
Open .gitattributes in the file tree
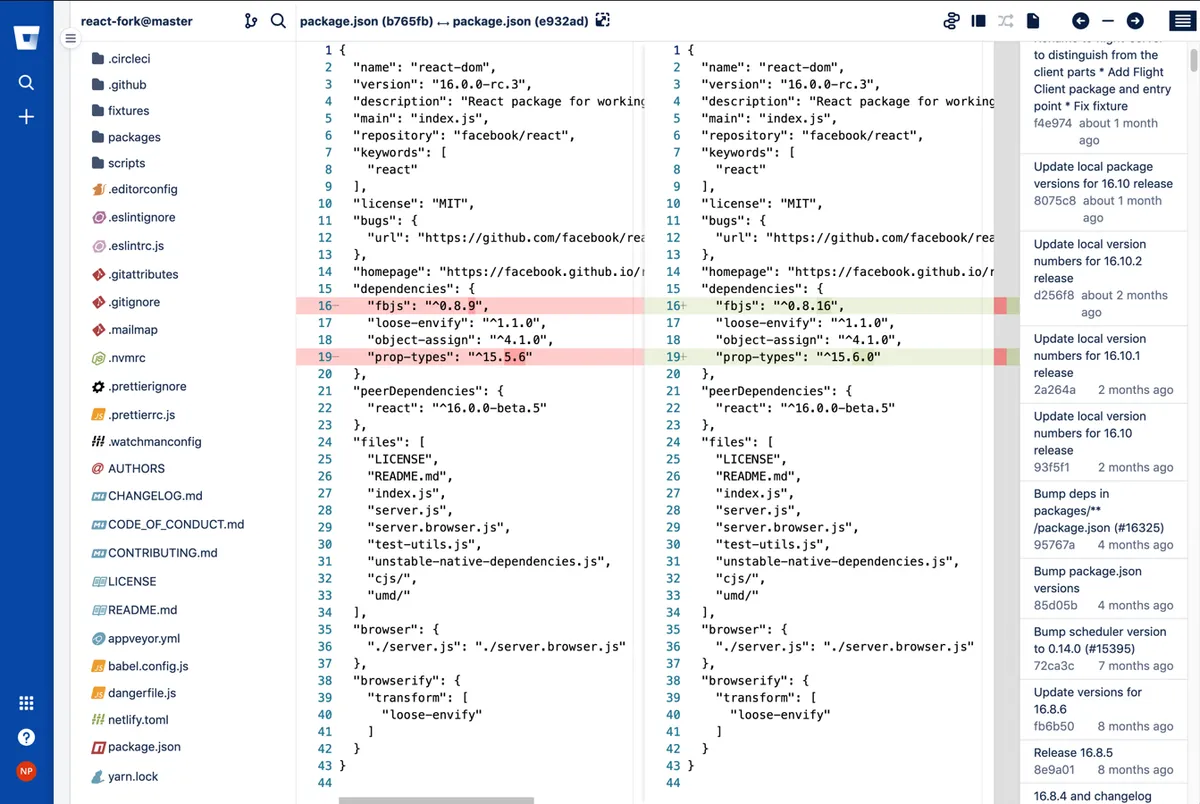pyautogui.click(x=135, y=274)
